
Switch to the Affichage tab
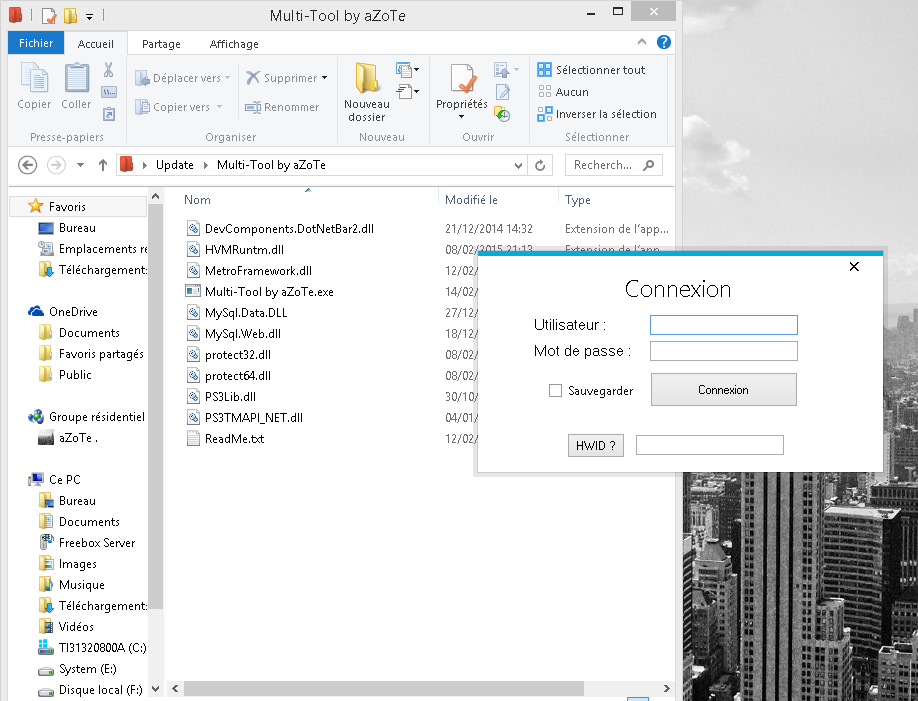234,44
